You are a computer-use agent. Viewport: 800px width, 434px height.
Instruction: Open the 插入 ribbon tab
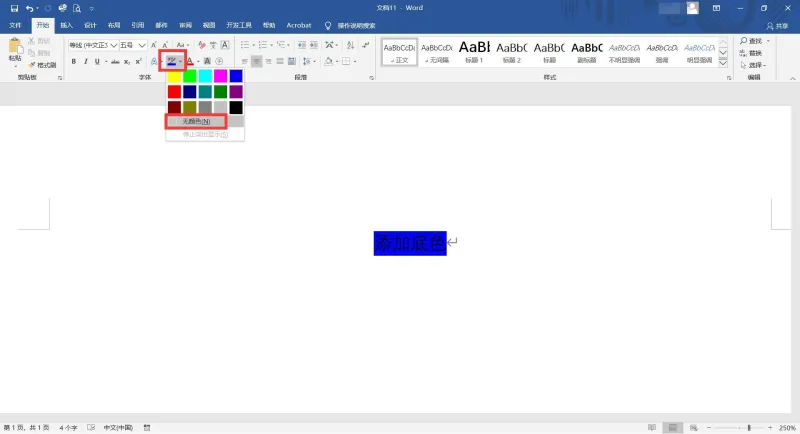(66, 25)
